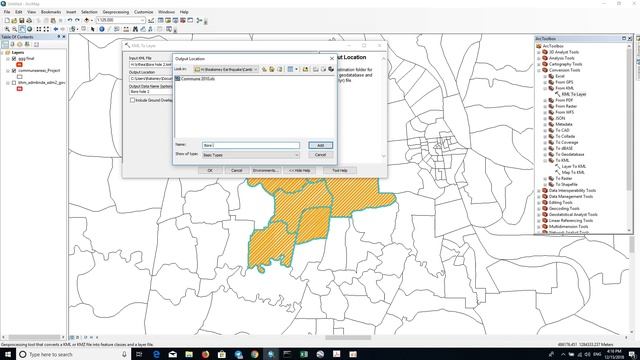The image size is (640, 360).
Task: Check the Include Ground Overlay checkbox
Action: tap(132, 100)
